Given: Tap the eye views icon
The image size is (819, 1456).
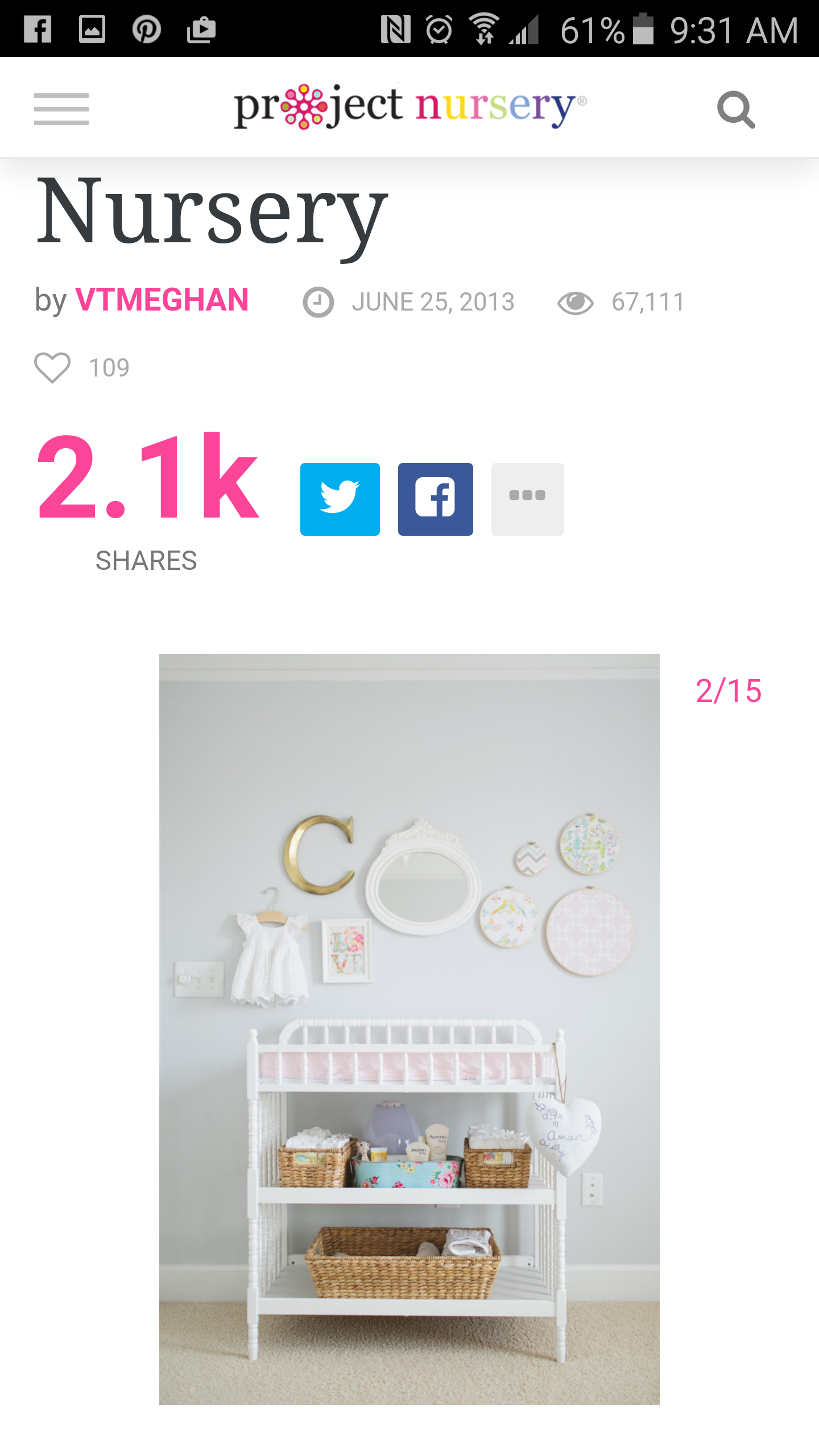Looking at the screenshot, I should coord(575,303).
